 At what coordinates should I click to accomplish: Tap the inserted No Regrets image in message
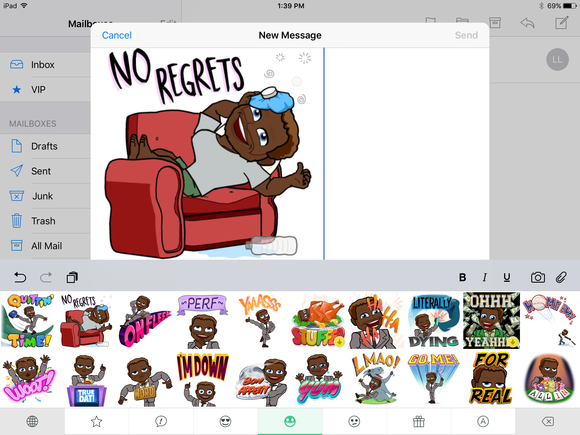coord(209,154)
